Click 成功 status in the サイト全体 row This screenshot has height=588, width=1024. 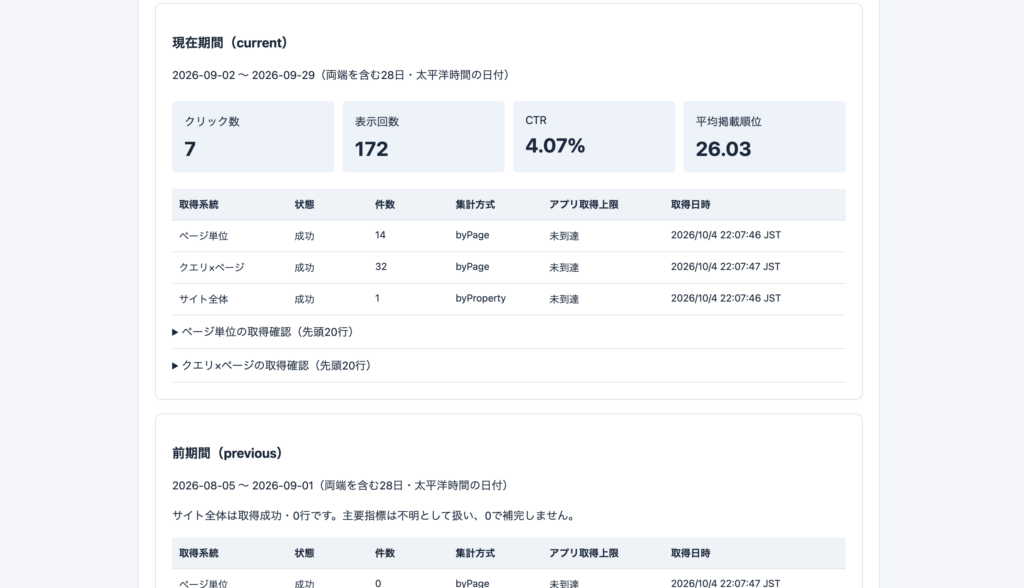(x=304, y=299)
